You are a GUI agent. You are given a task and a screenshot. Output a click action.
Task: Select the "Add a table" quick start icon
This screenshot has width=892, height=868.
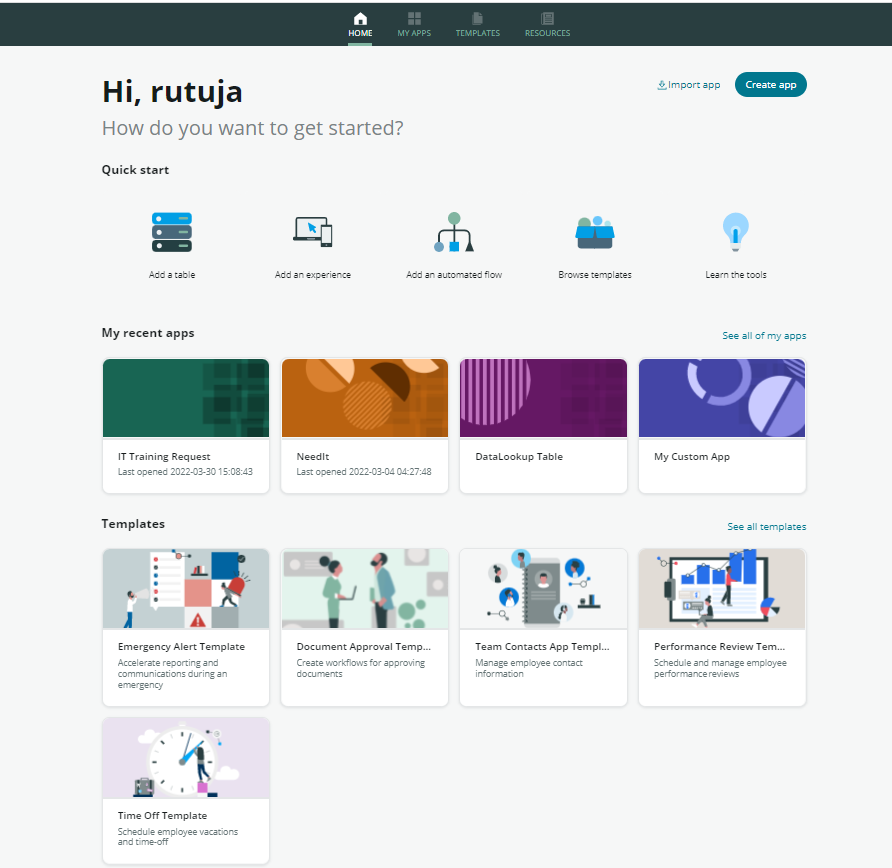pos(171,240)
